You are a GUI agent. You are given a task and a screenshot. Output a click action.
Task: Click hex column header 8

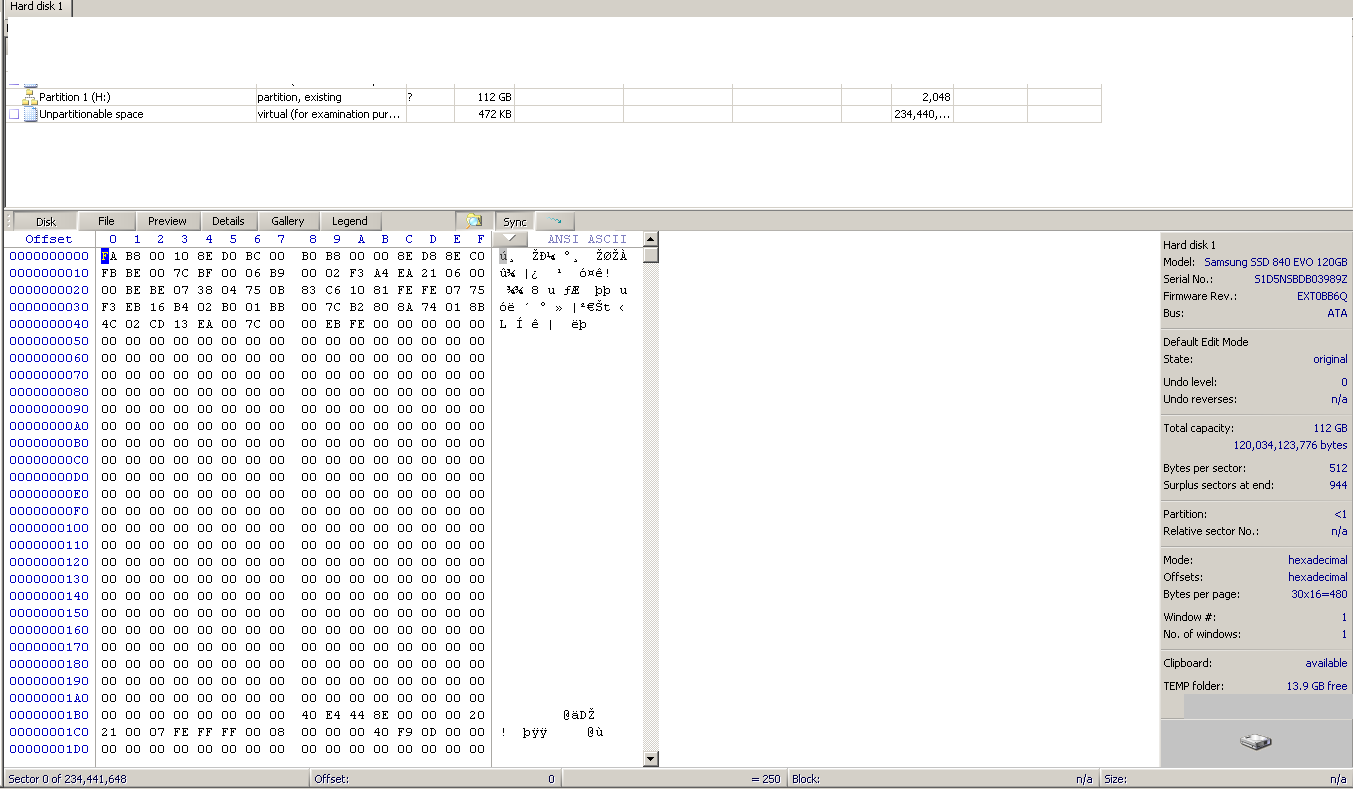click(312, 239)
